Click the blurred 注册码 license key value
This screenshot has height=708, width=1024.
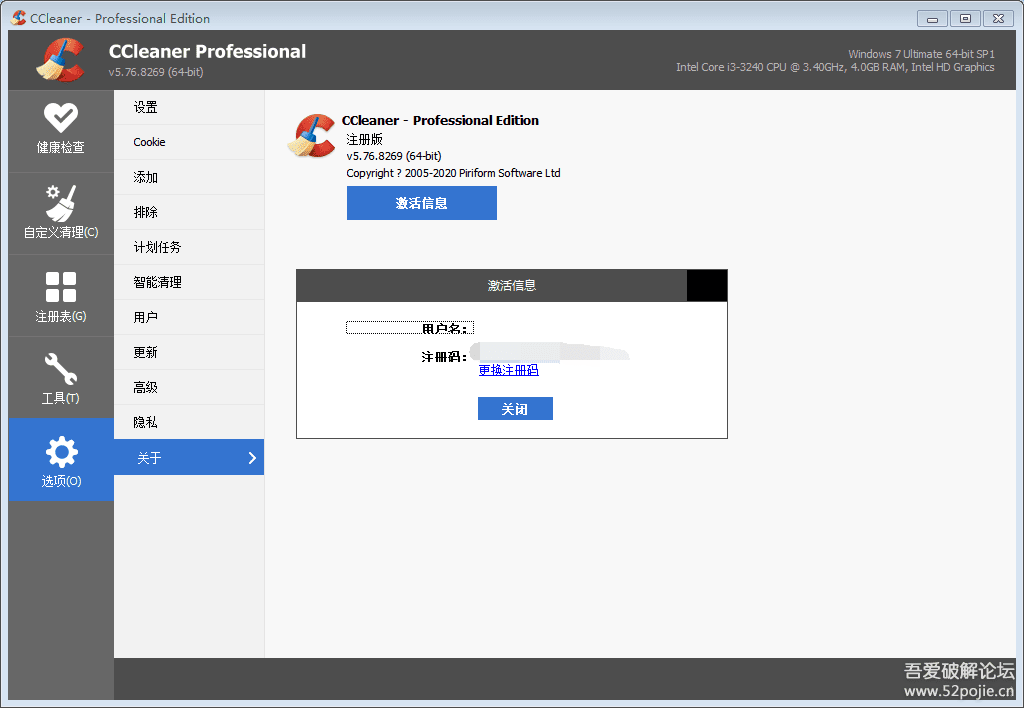[x=550, y=352]
